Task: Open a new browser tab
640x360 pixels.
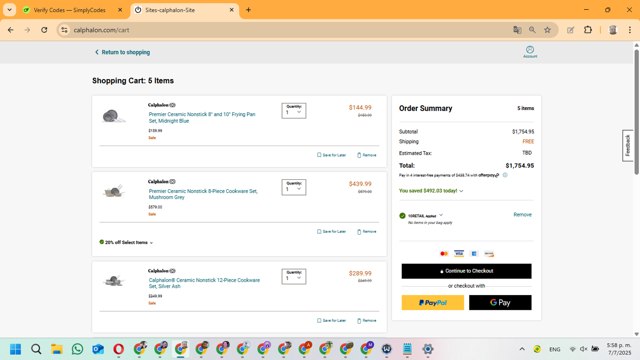Action: click(x=248, y=10)
